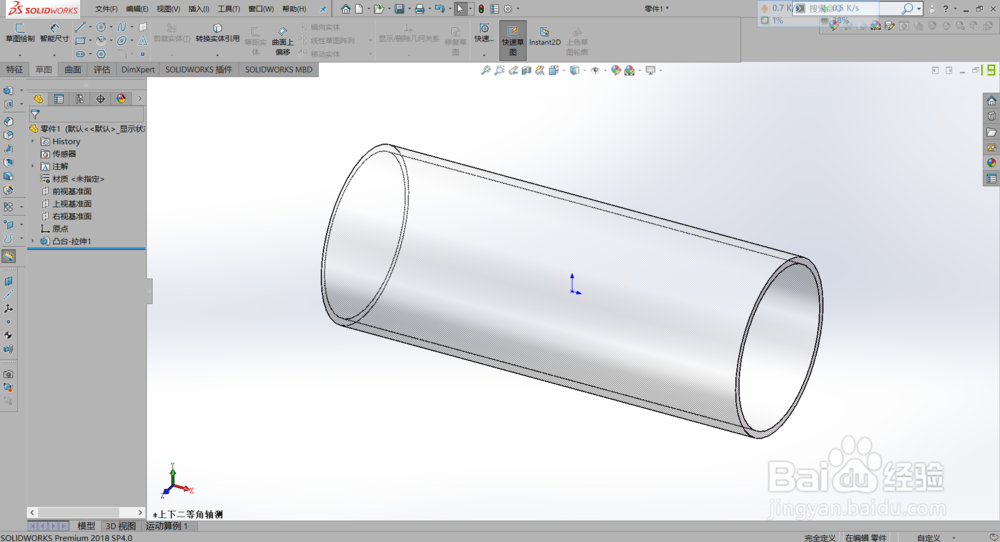Open the 工具(T) menu
The width and height of the screenshot is (1000, 542).
coord(229,9)
